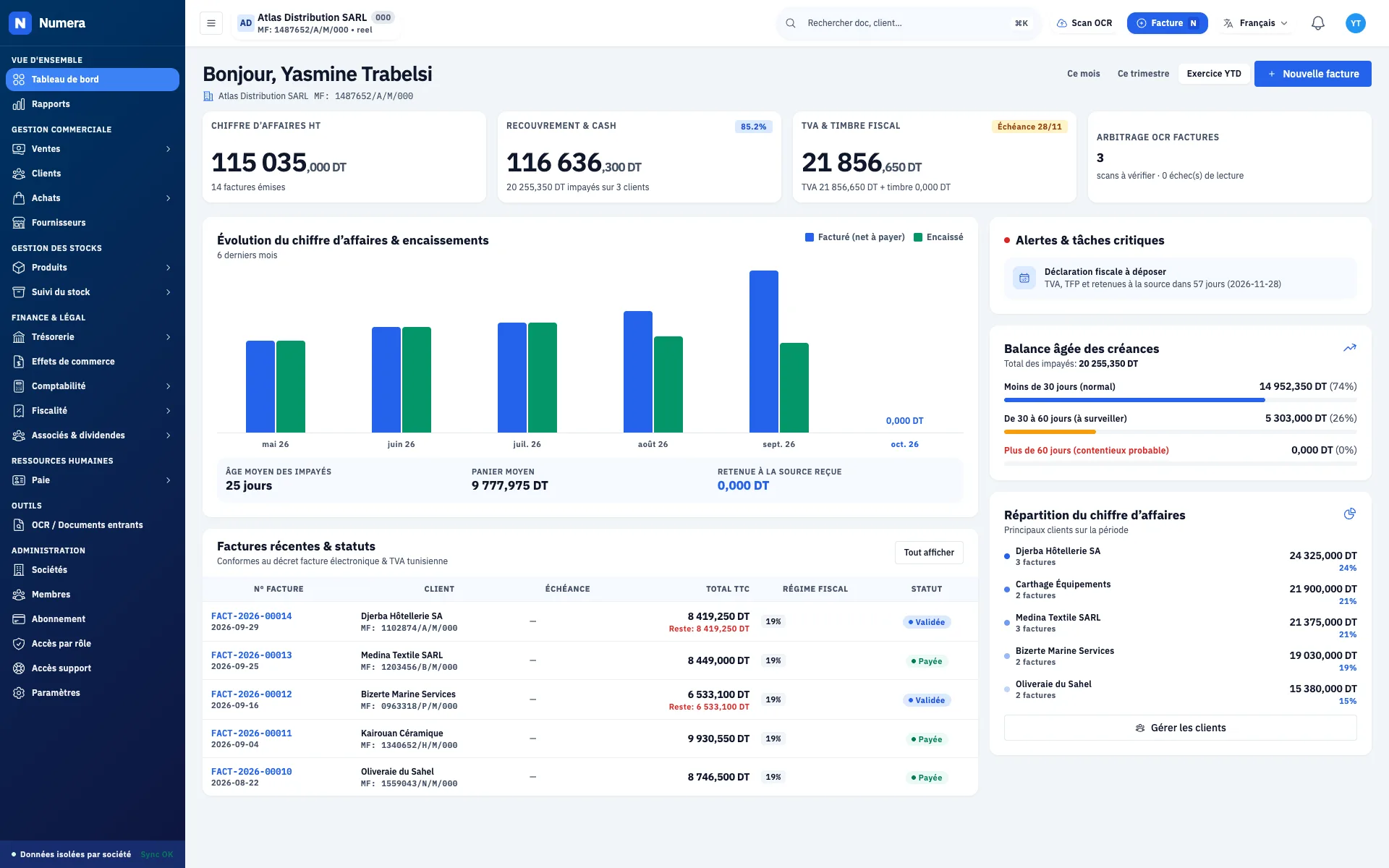Click the Rechercher doc, client search field
The image size is (1389, 868).
pos(909,23)
